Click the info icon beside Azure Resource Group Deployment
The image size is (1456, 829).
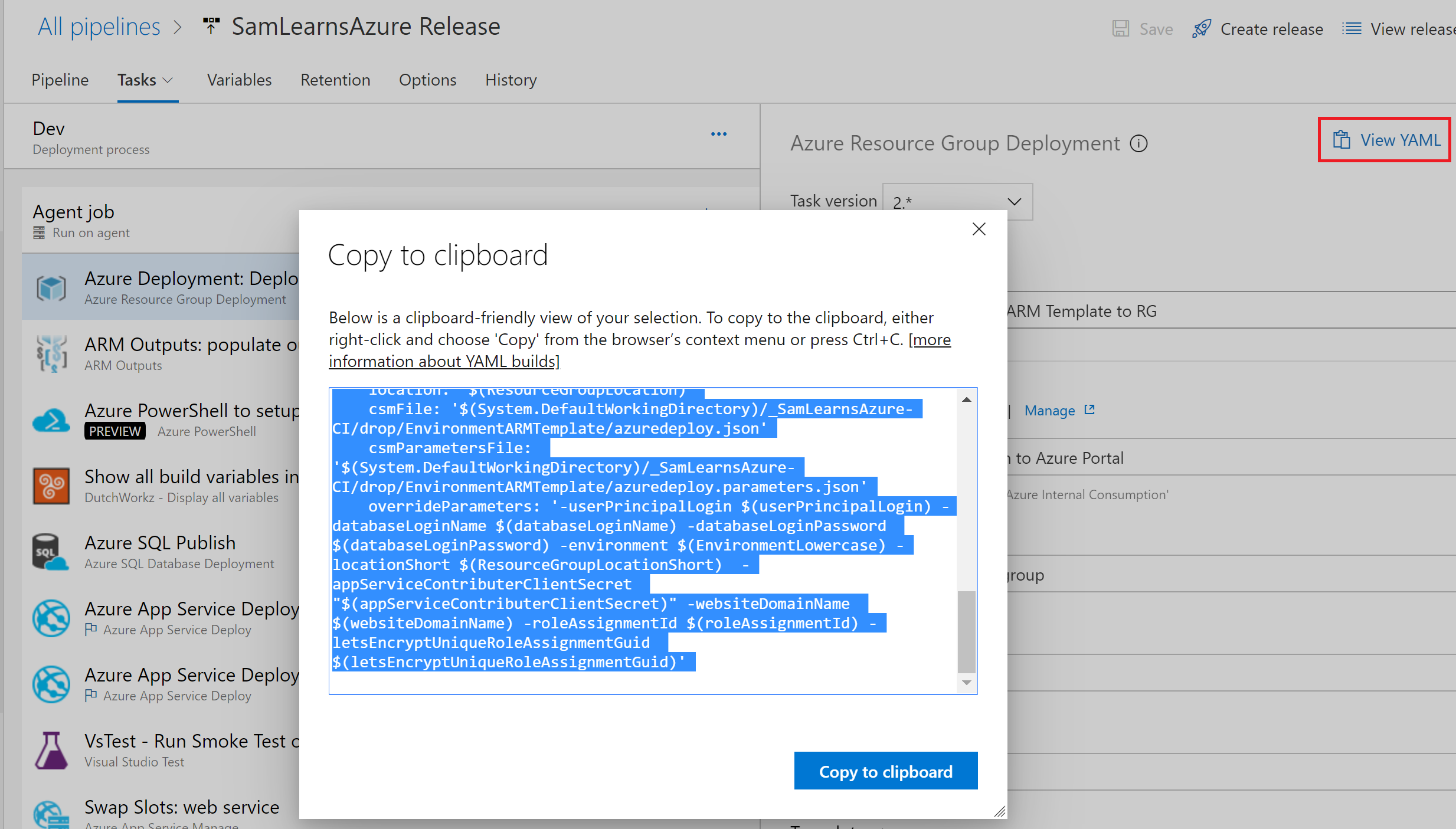click(1138, 143)
